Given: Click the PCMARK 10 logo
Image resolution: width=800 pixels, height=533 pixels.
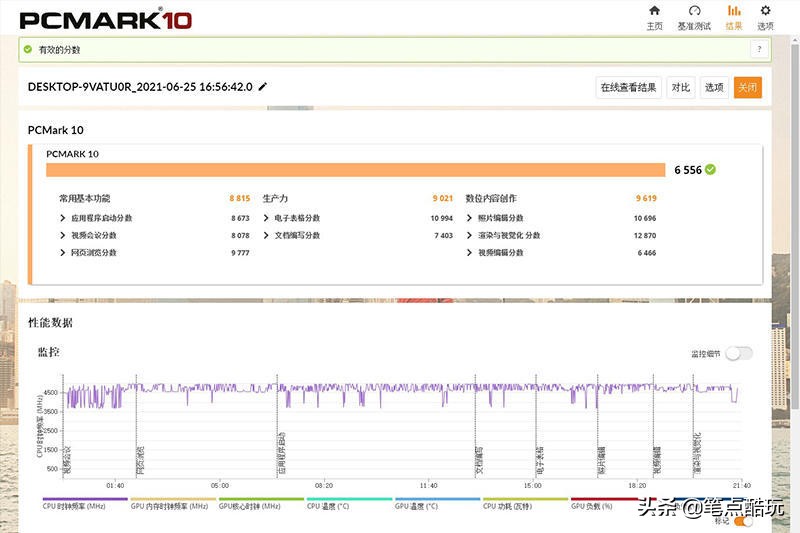Looking at the screenshot, I should pos(106,20).
